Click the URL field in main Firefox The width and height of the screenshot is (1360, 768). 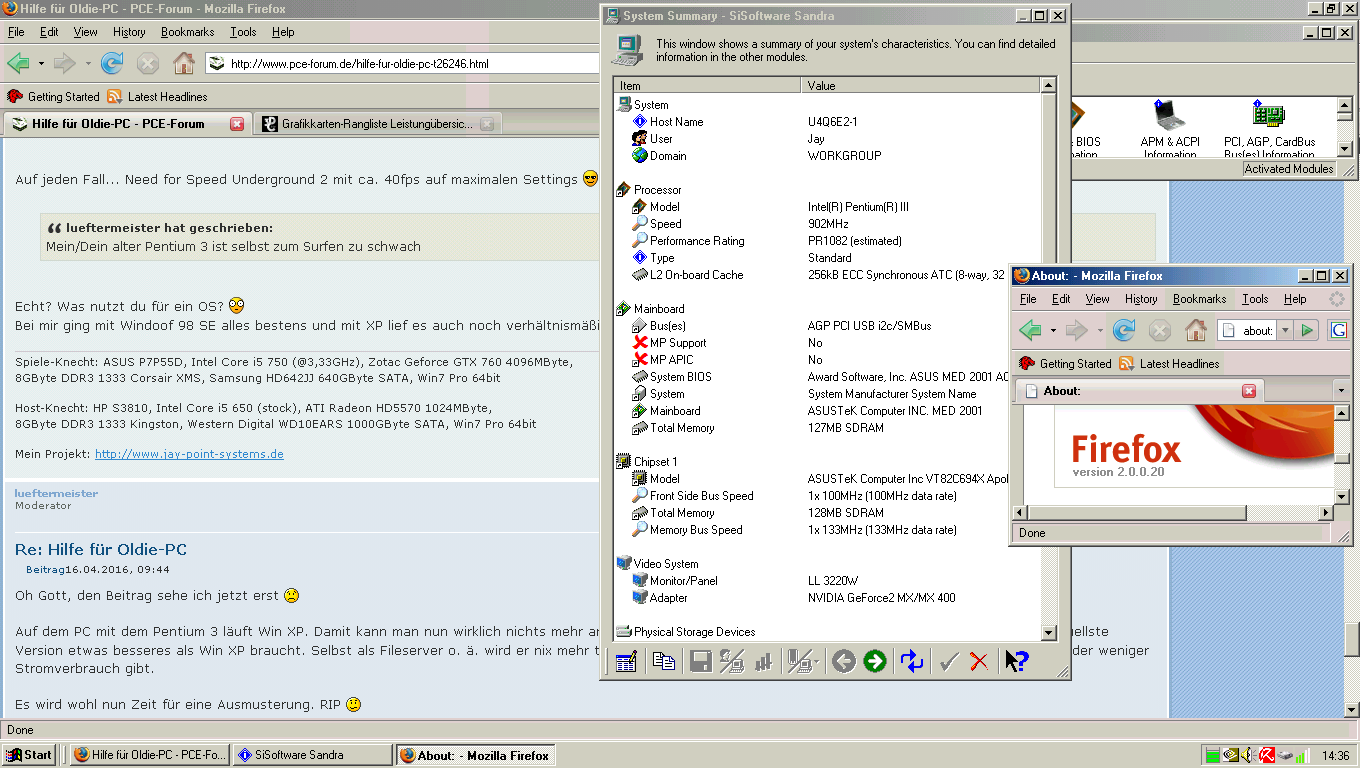pyautogui.click(x=400, y=64)
